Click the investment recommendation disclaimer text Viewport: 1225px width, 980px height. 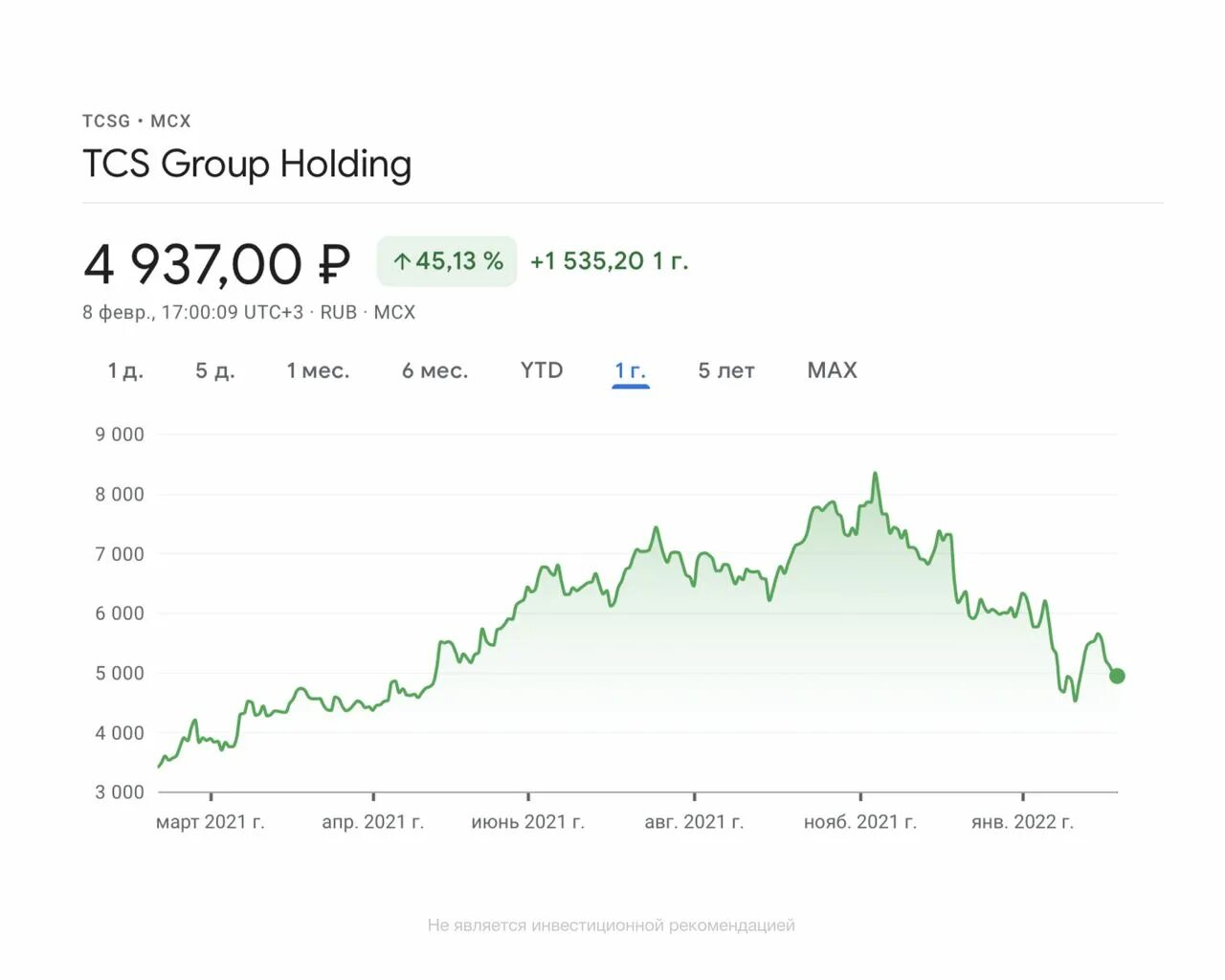(612, 925)
